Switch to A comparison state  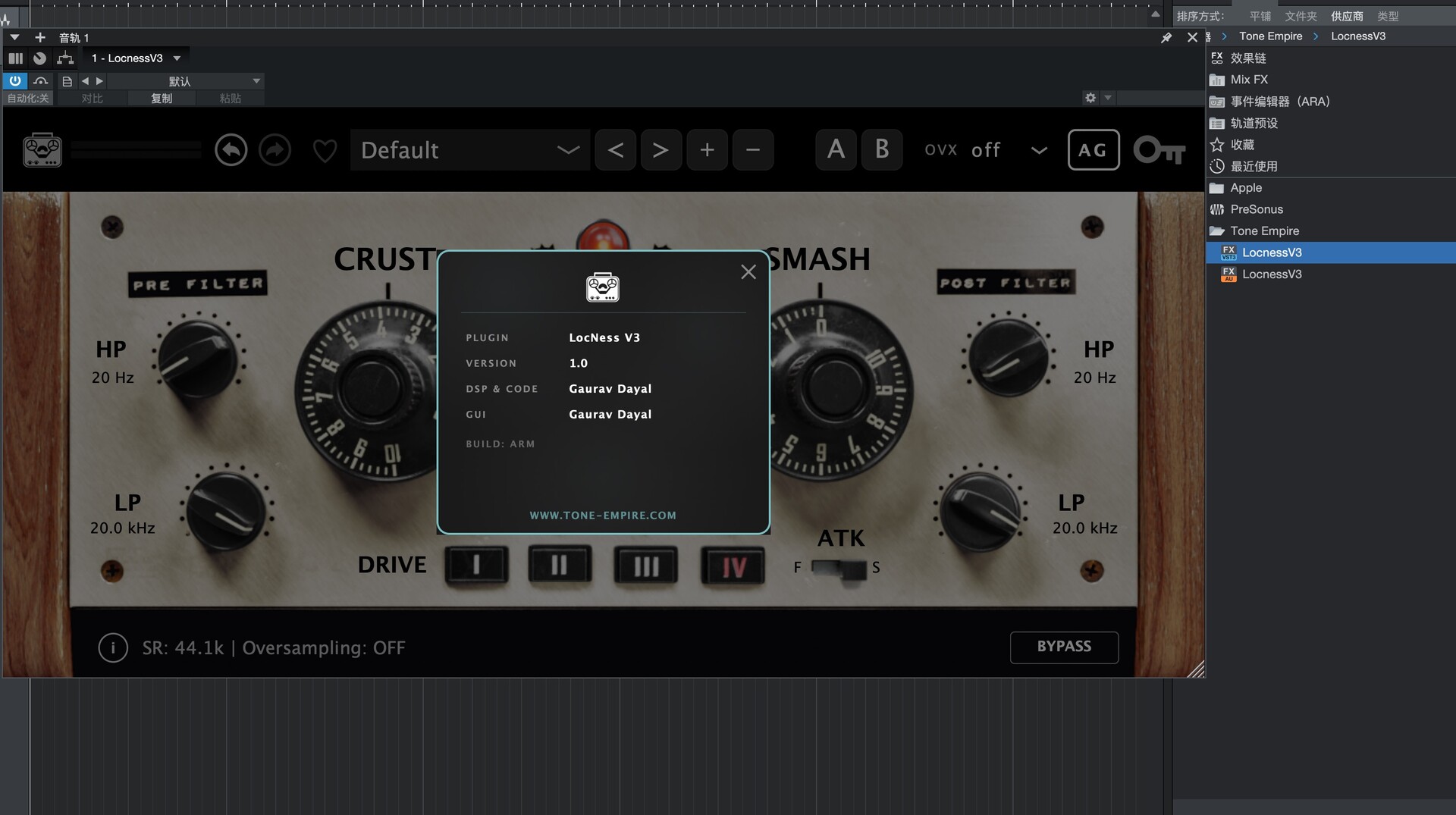[x=836, y=149]
